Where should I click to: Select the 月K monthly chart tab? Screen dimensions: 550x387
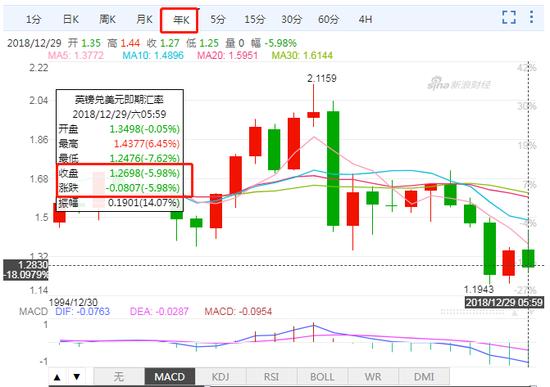pos(144,19)
